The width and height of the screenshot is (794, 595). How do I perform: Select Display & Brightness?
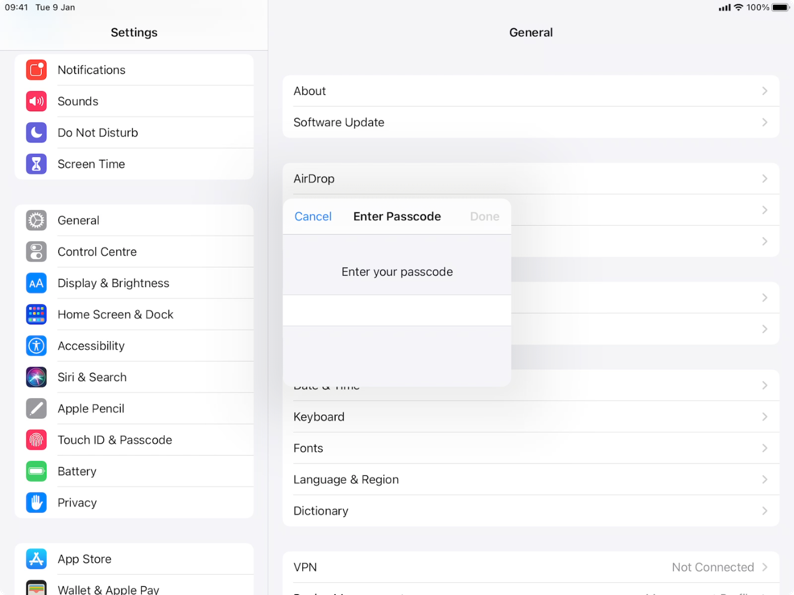134,283
